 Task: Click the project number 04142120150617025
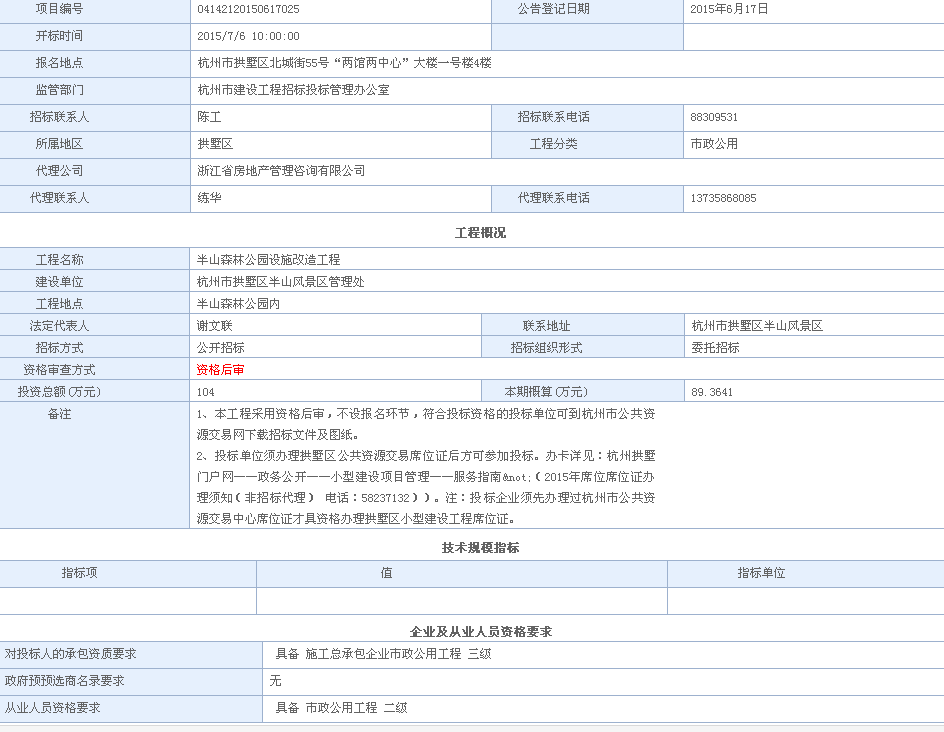point(248,9)
